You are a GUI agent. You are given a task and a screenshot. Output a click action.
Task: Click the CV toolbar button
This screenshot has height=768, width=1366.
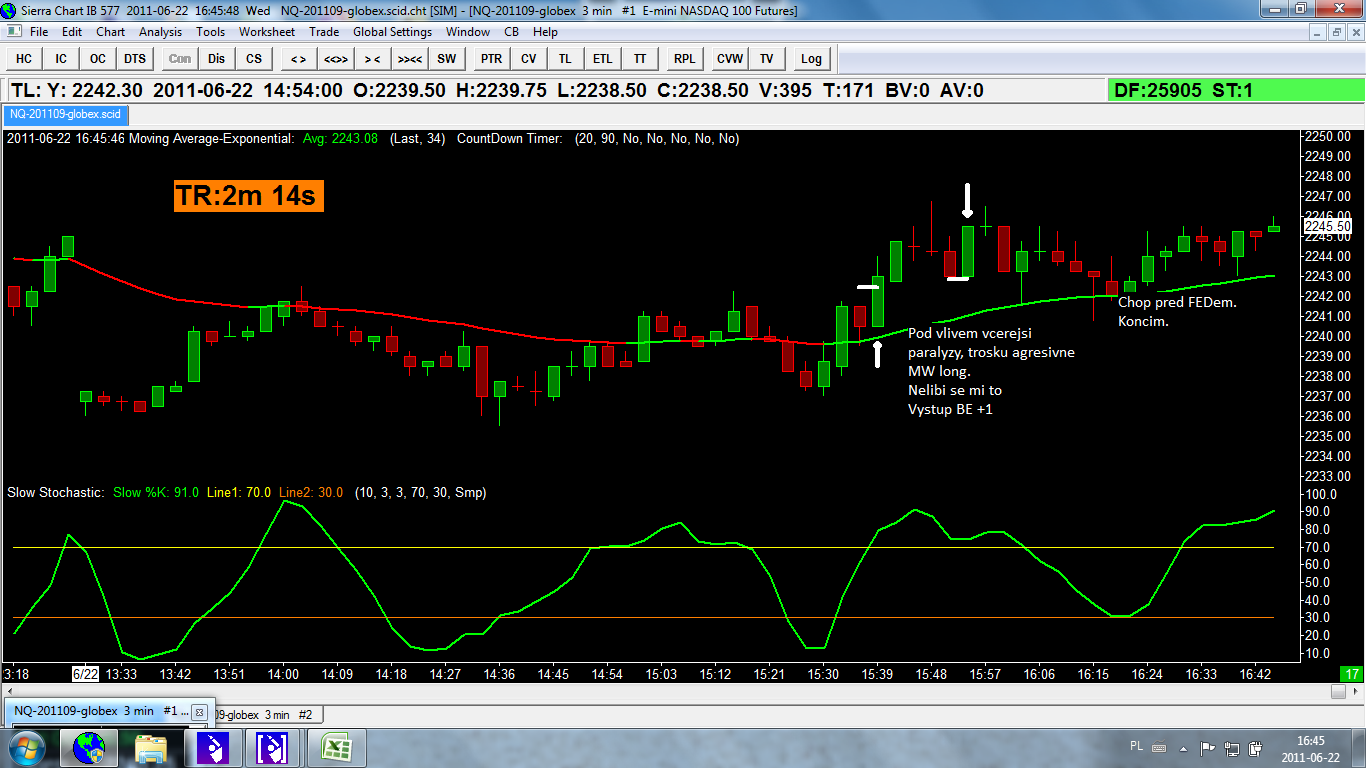pyautogui.click(x=528, y=59)
